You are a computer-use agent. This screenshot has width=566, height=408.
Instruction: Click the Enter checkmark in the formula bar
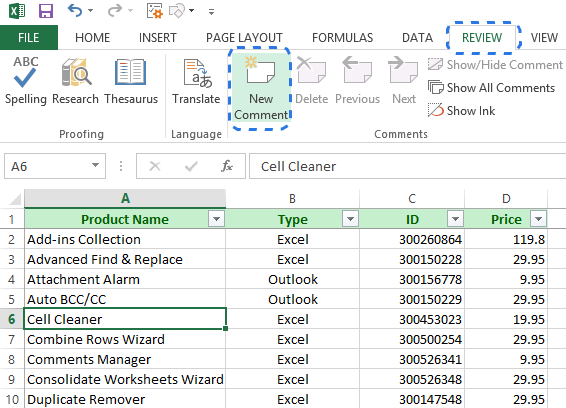(x=191, y=166)
